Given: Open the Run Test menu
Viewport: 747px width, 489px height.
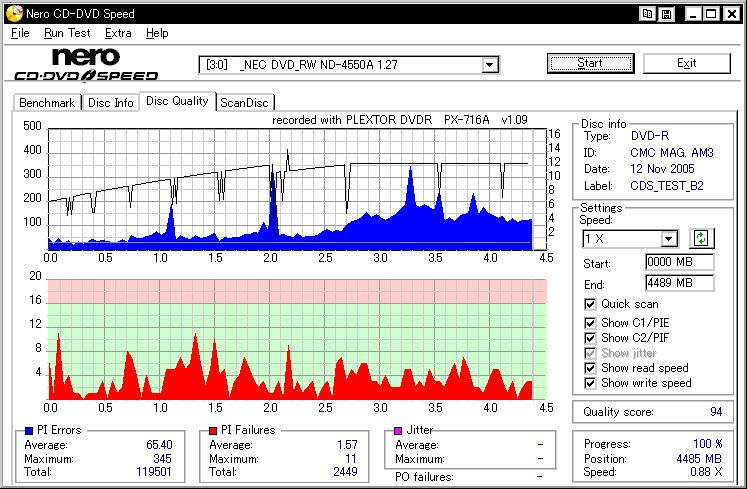Looking at the screenshot, I should pos(67,33).
